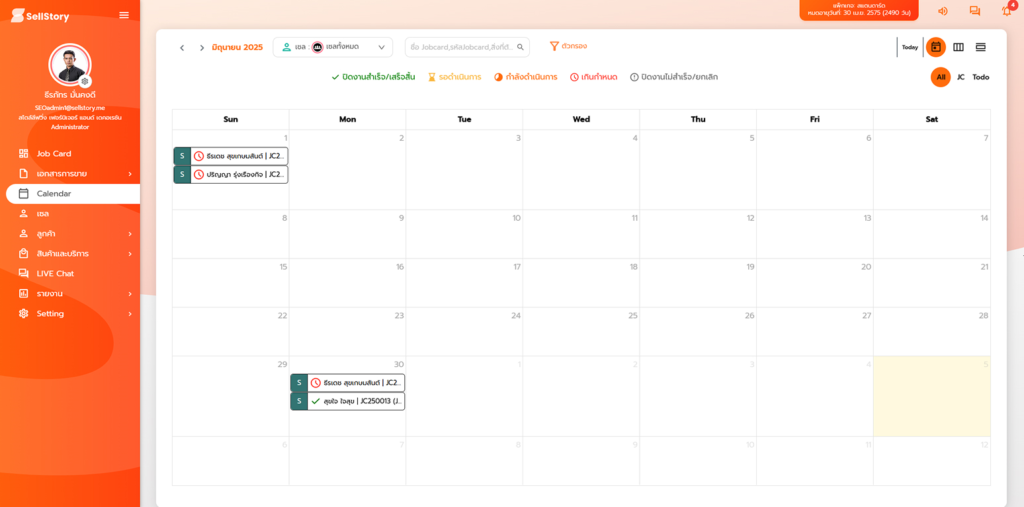Screen dimensions: 1024x507
Task: Go to next month arrow
Action: (x=202, y=47)
